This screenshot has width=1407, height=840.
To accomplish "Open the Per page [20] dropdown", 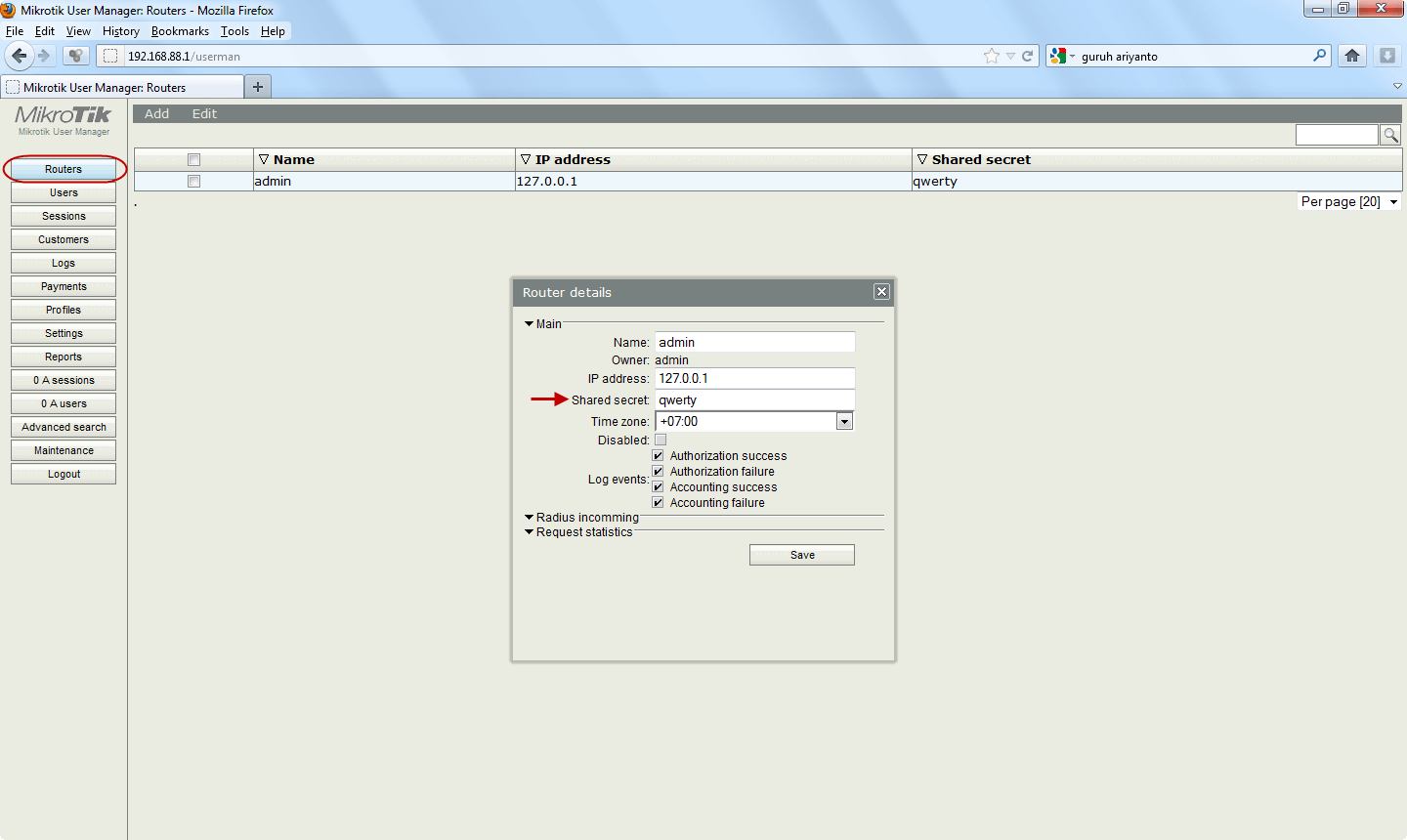I will 1349,201.
